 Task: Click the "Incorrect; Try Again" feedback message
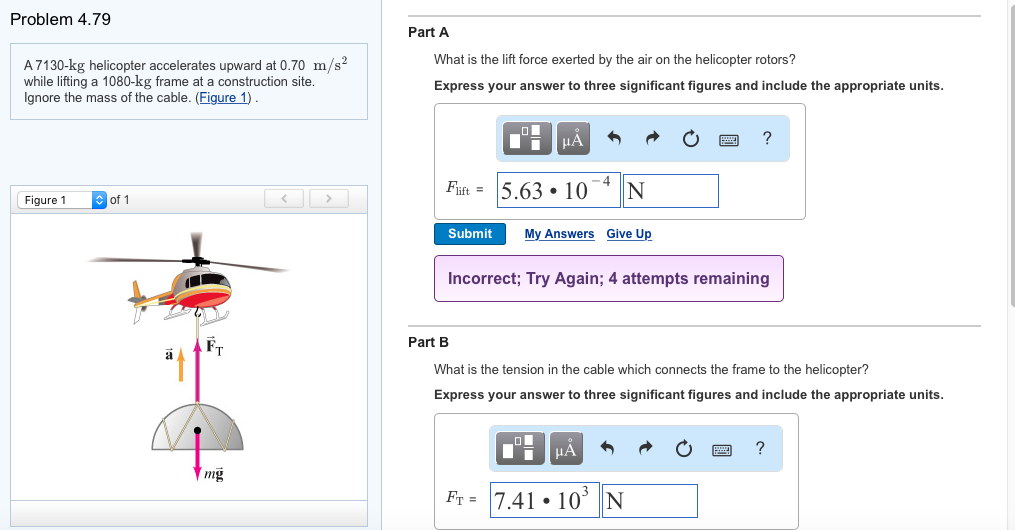(608, 278)
